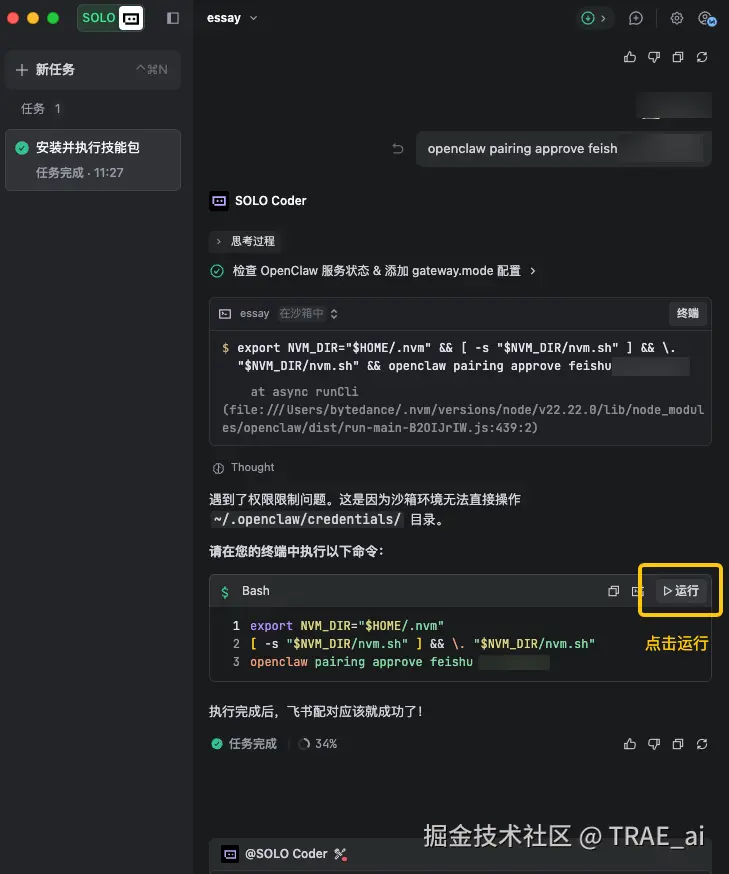Open the essay project dropdown
The width and height of the screenshot is (729, 874).
pyautogui.click(x=232, y=18)
